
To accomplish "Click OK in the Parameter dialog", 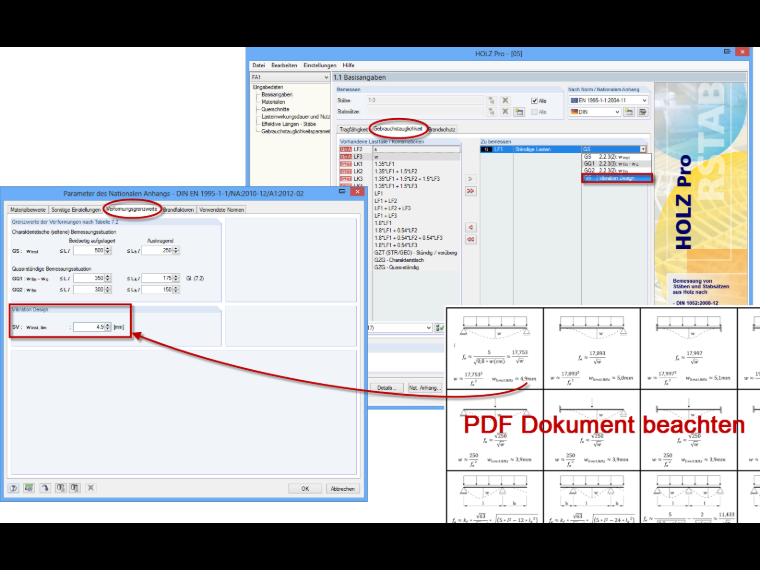I will [305, 489].
